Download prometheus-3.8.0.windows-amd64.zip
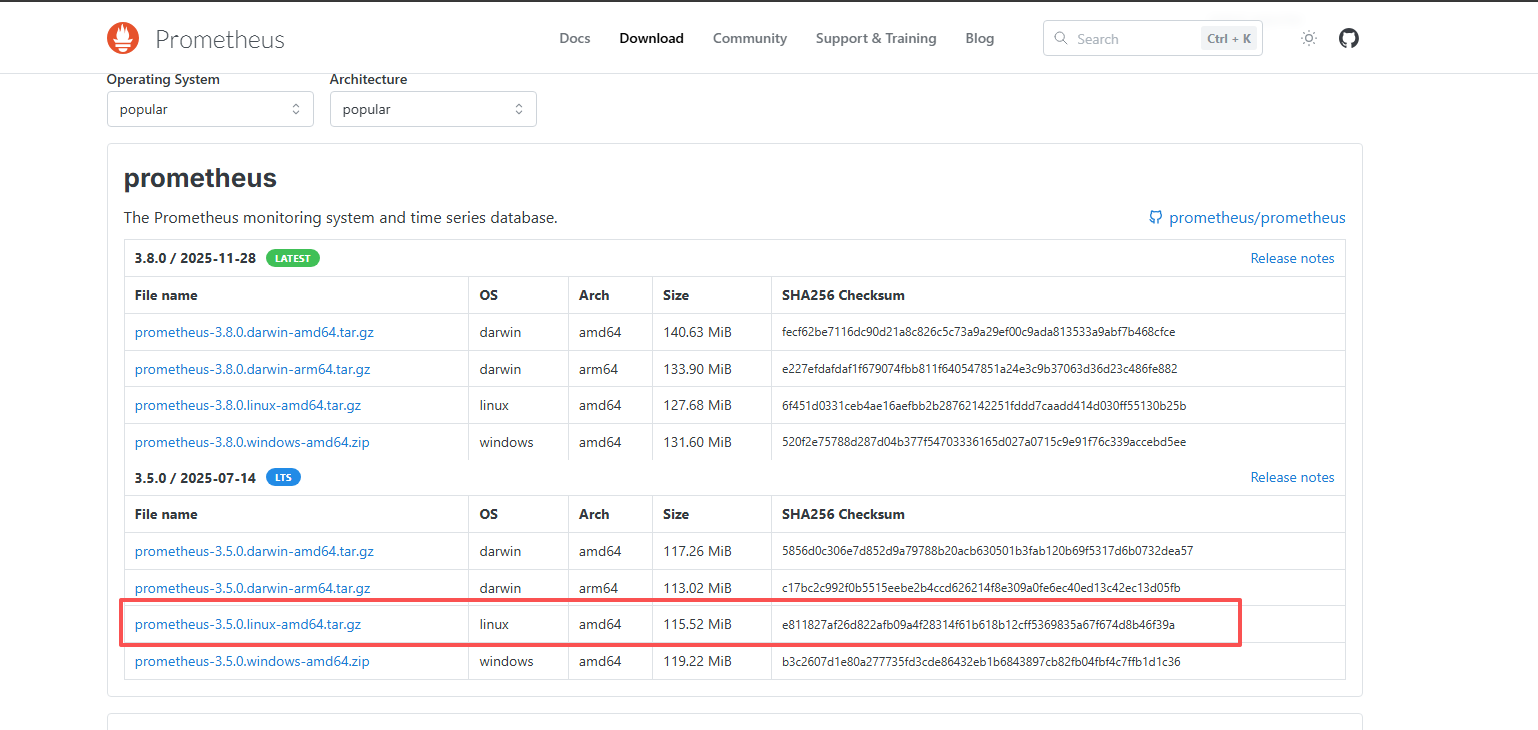Screen dimensions: 1538x730 pyautogui.click(x=252, y=442)
